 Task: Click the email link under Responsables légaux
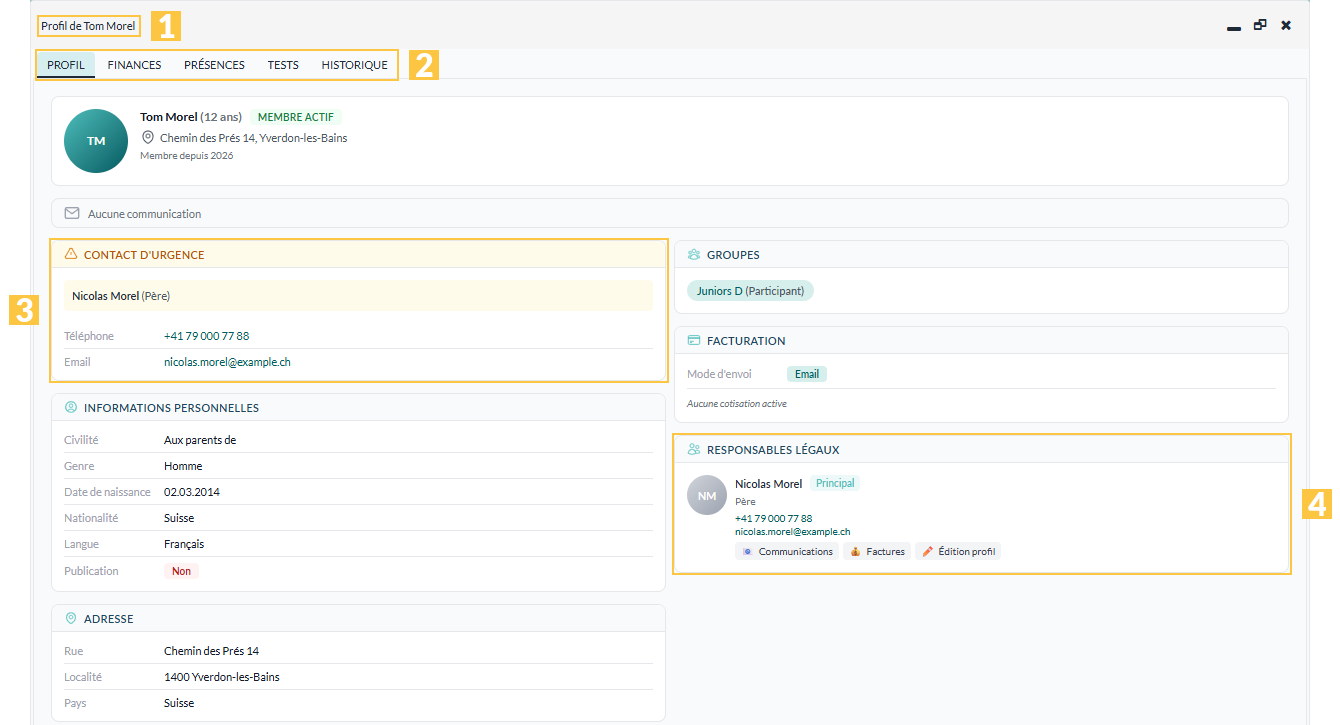(792, 532)
